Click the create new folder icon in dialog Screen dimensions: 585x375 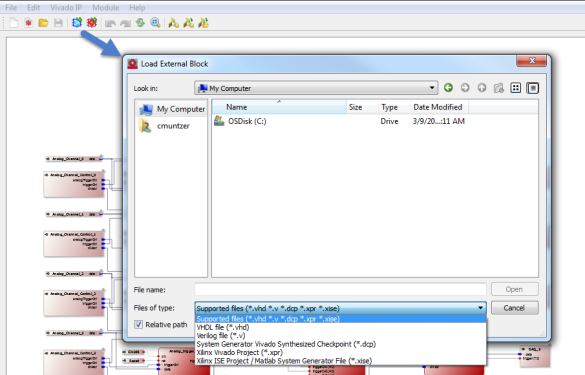tap(498, 88)
